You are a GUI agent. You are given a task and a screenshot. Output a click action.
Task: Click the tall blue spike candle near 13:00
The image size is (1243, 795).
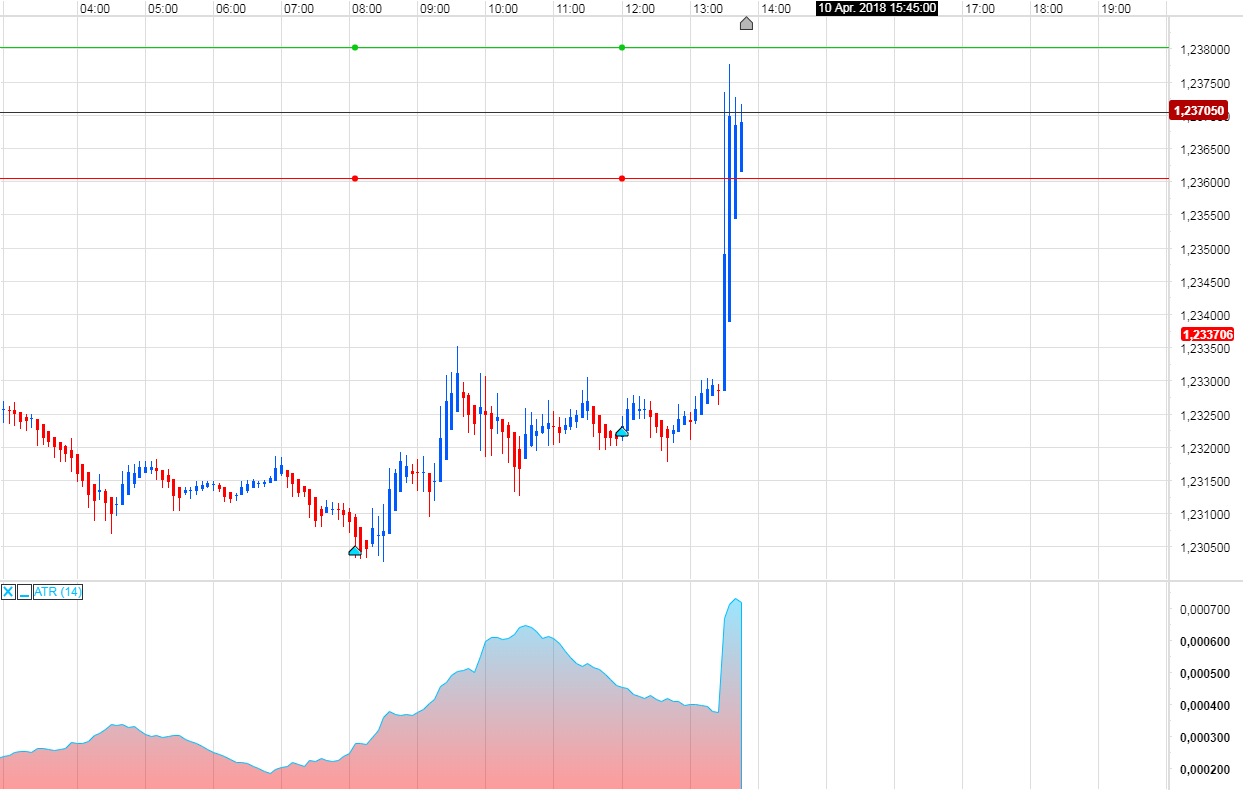(729, 250)
